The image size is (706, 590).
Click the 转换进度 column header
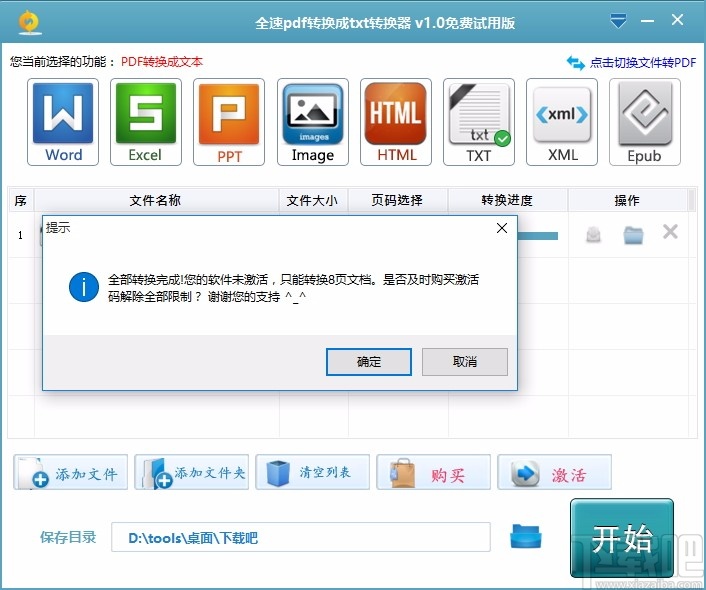coord(508,200)
